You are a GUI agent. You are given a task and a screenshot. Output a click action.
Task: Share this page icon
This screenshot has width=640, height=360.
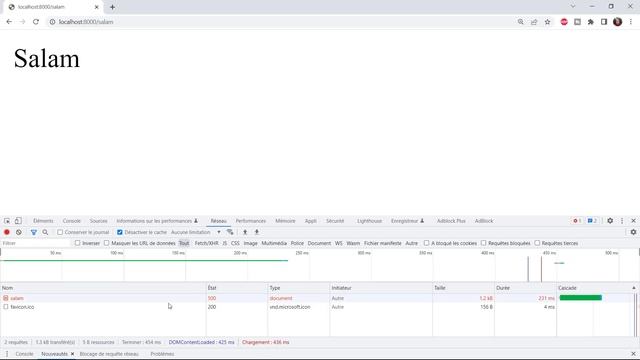click(x=534, y=22)
